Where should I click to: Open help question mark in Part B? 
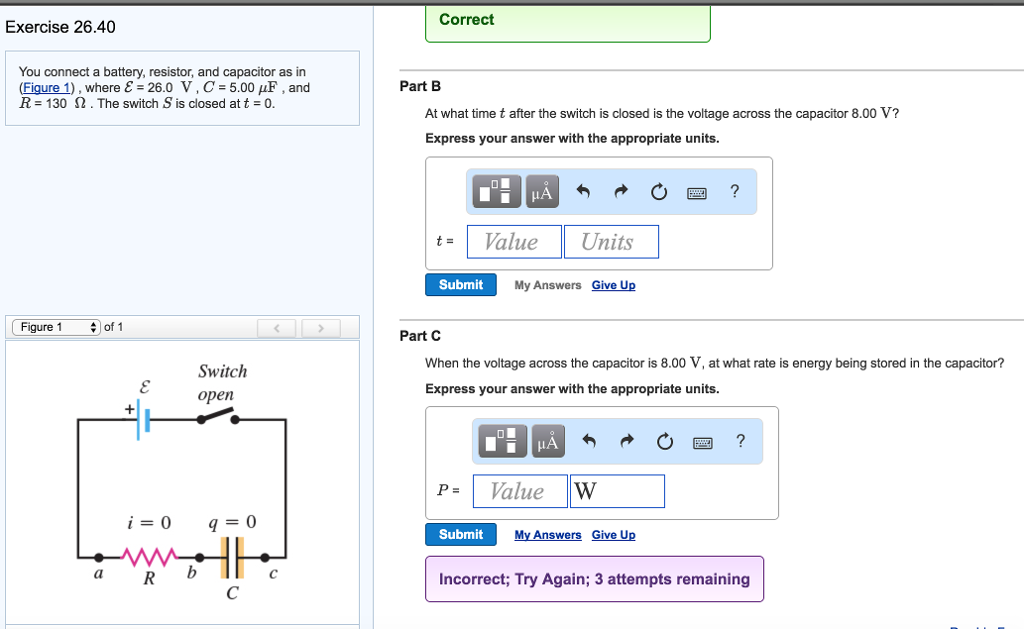pos(735,192)
